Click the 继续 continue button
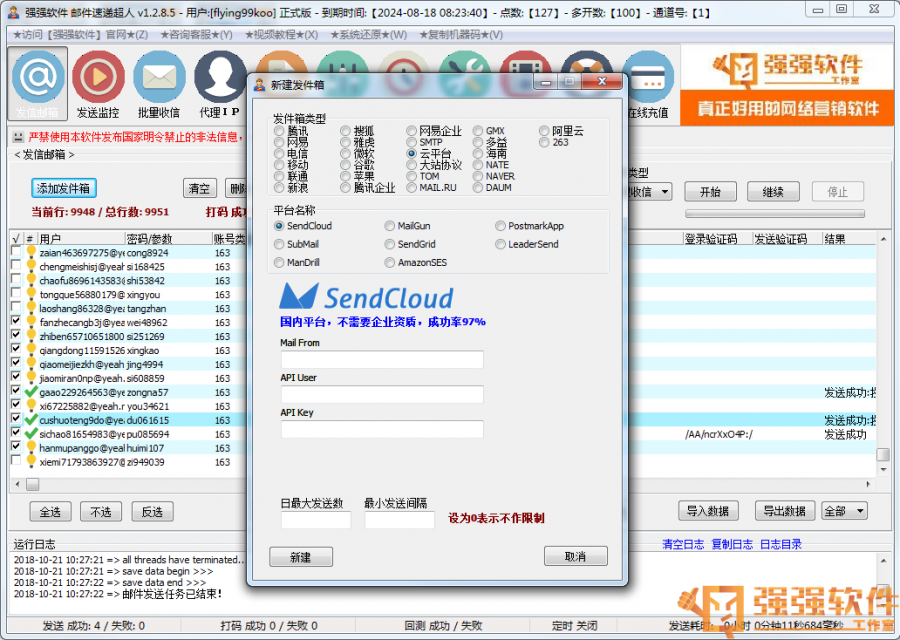The image size is (900, 640). click(773, 192)
